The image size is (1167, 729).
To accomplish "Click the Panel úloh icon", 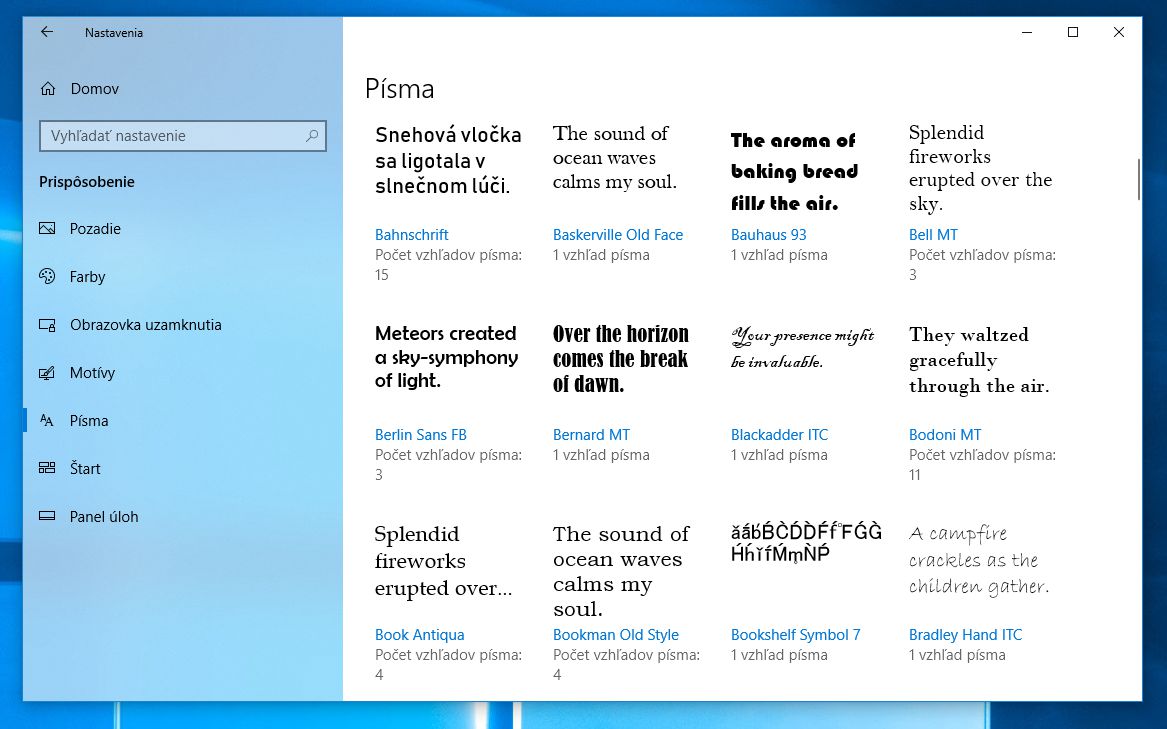I will [x=47, y=516].
